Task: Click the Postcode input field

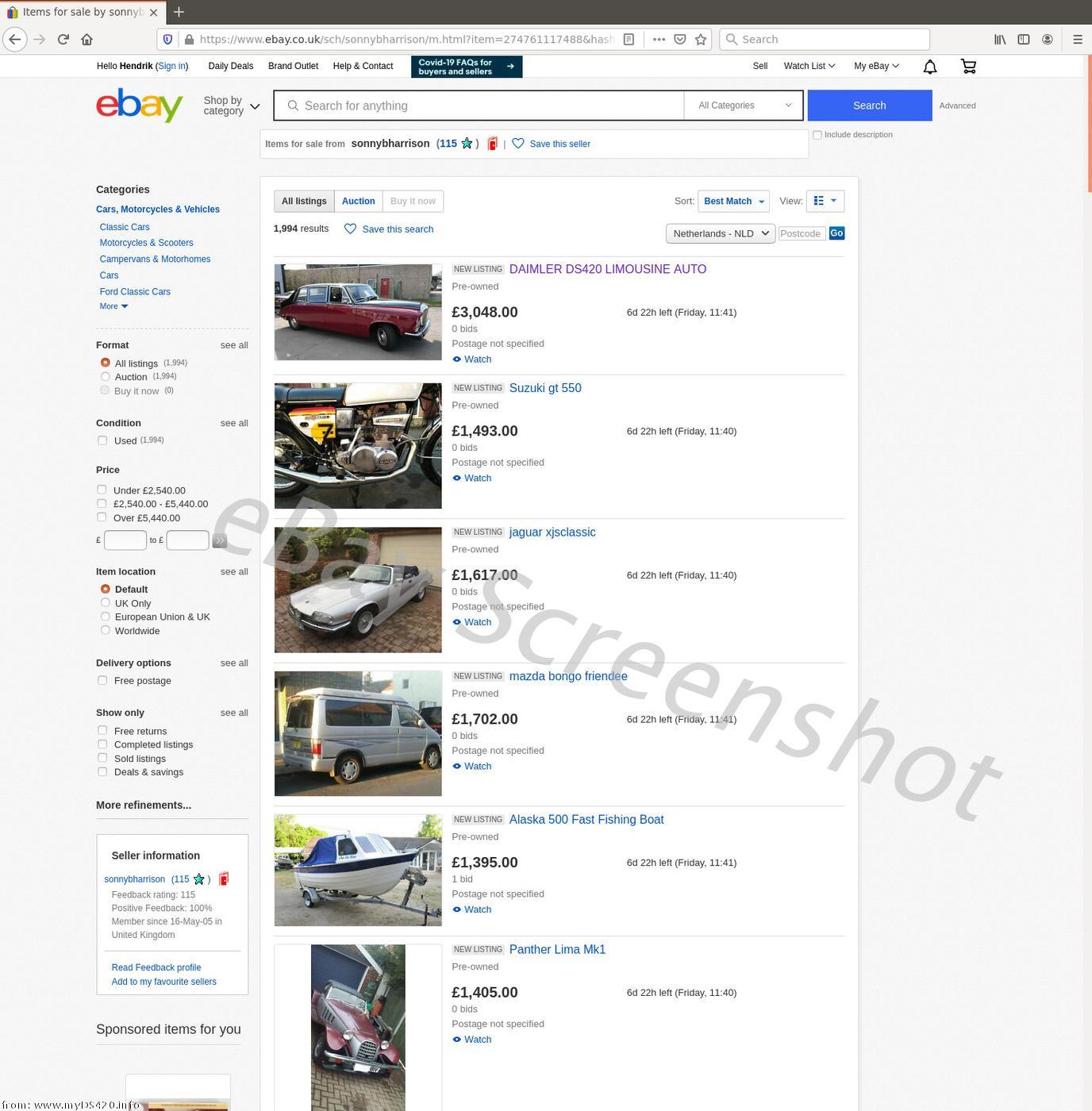Action: coord(802,233)
